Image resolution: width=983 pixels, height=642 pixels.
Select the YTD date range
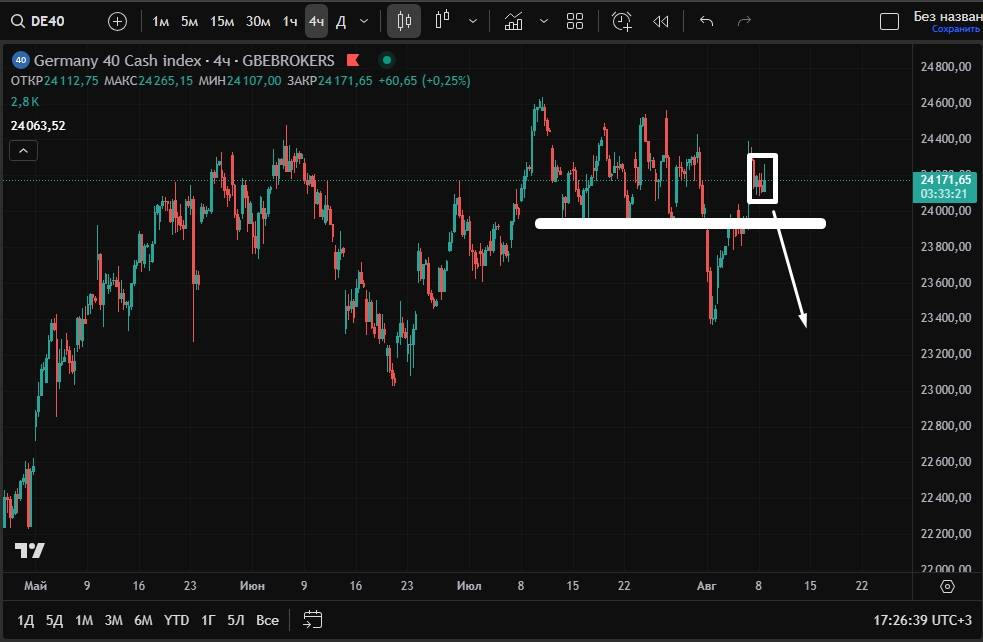[176, 620]
